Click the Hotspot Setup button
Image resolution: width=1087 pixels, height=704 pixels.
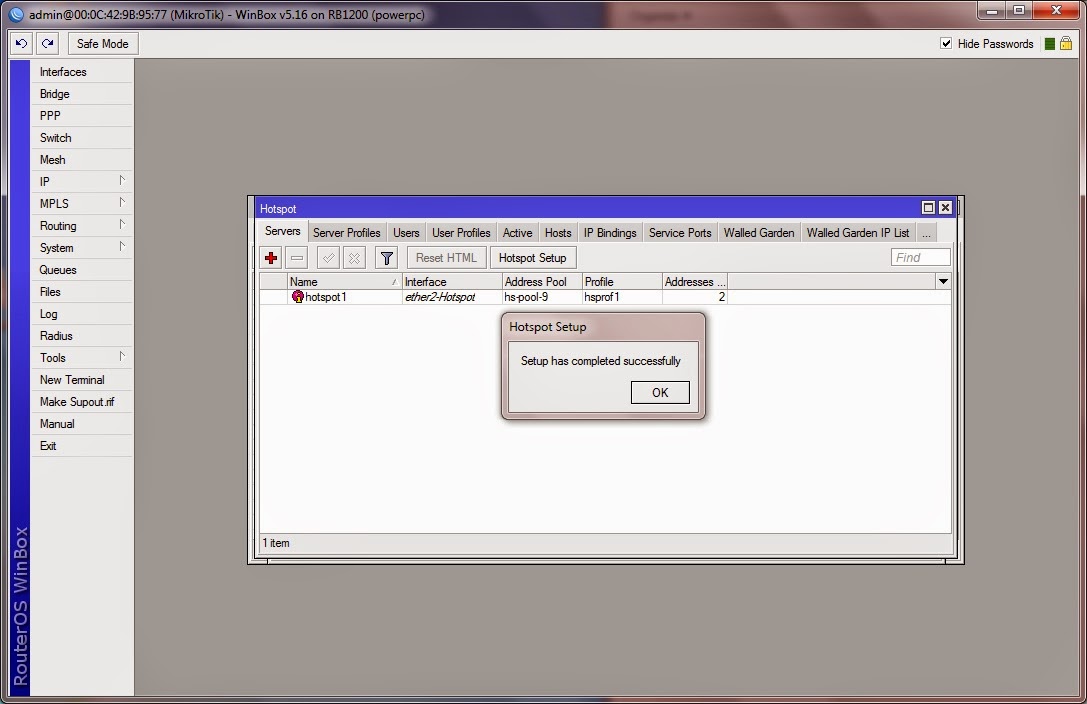(532, 258)
